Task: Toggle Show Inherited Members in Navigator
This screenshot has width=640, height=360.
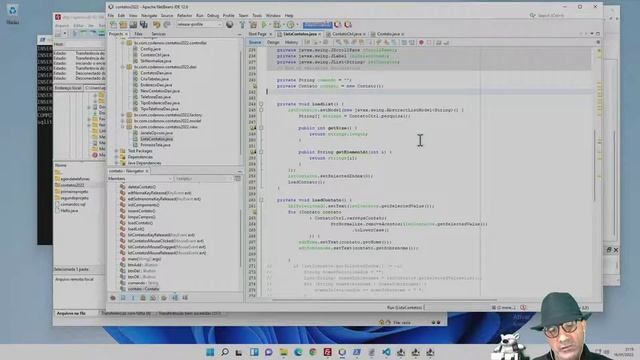Action: (113, 298)
